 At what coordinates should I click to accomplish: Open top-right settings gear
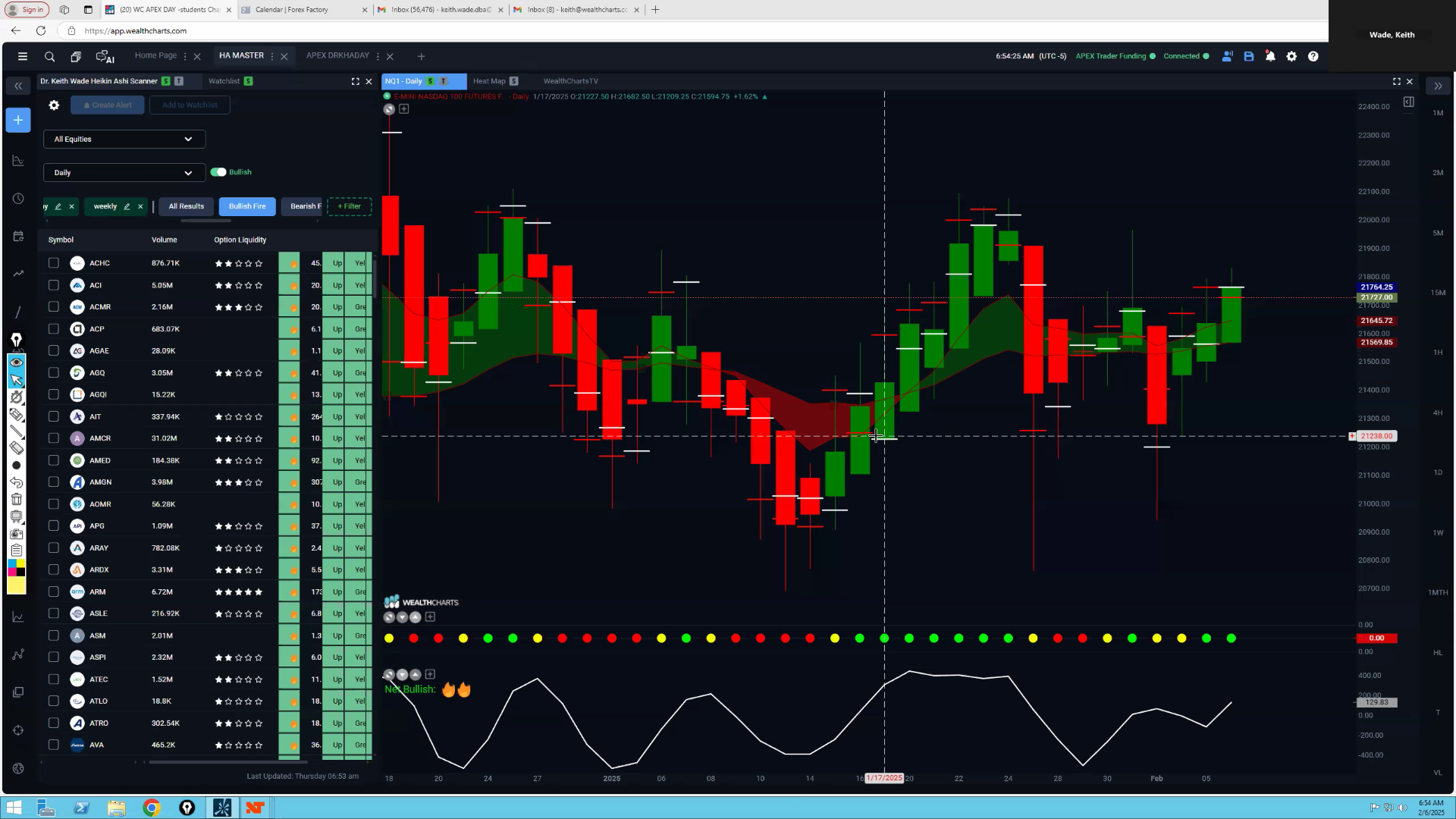1291,56
